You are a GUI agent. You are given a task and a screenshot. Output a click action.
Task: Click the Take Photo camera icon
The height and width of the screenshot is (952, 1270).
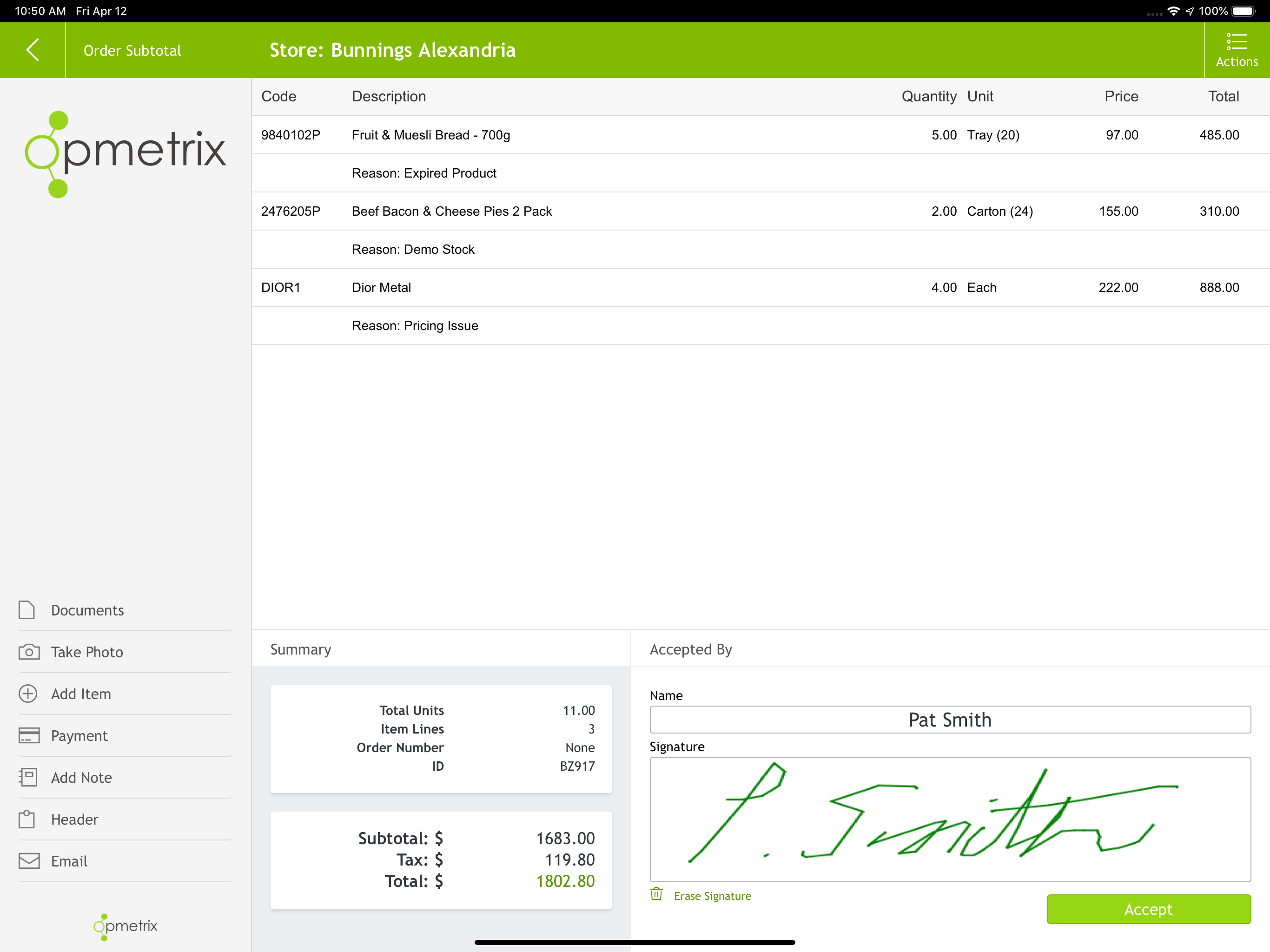[29, 652]
